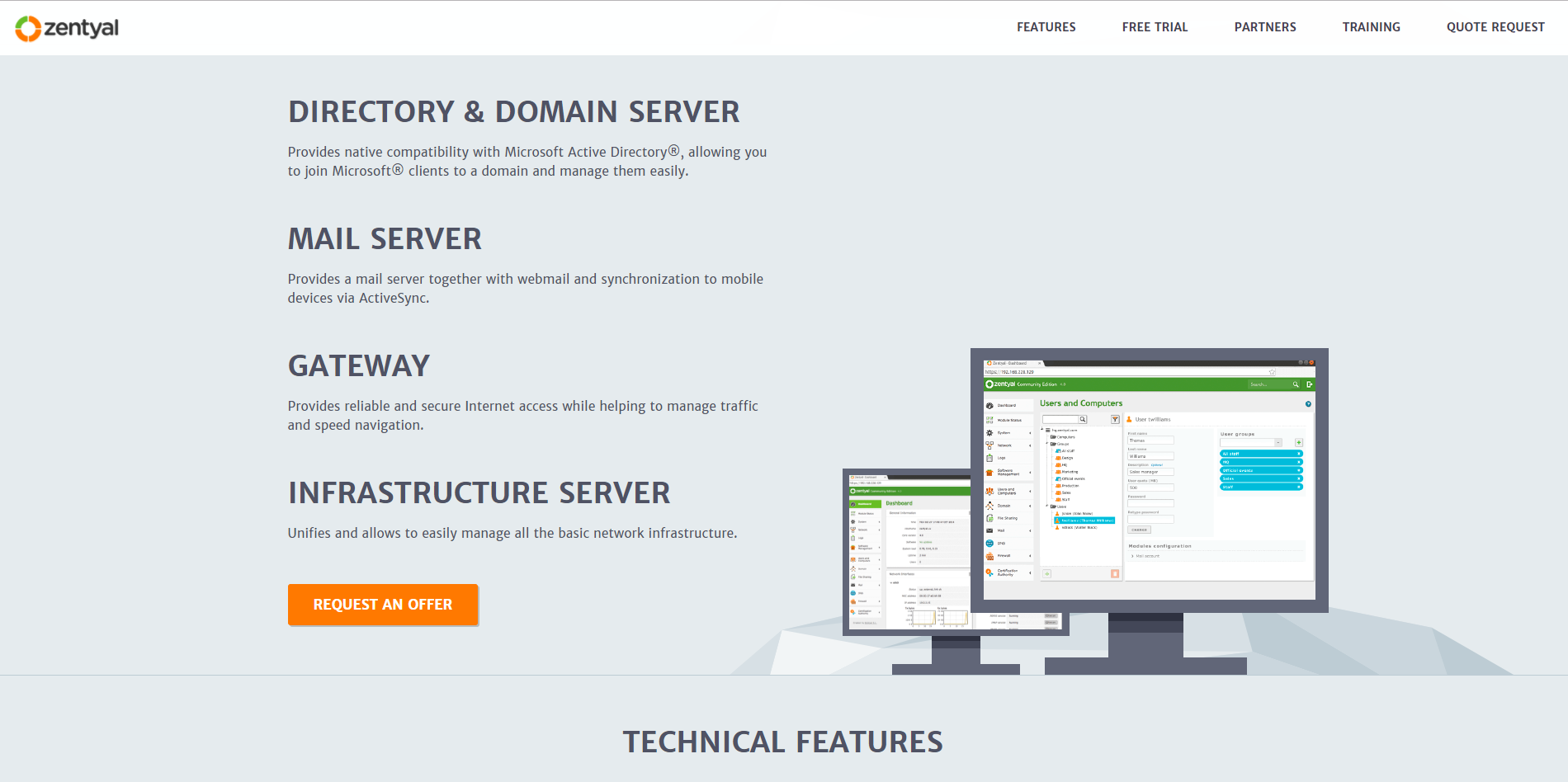Open the User groups dropdown in large monitor
Image resolution: width=1568 pixels, height=782 pixels.
1251,443
